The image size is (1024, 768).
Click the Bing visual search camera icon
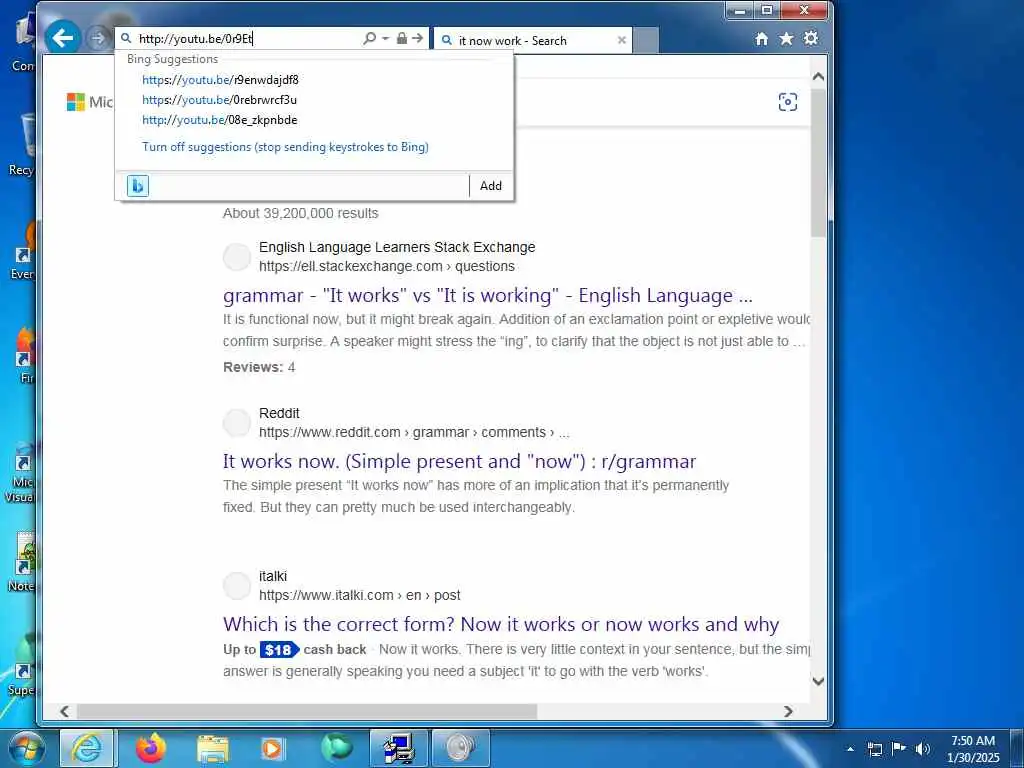pos(788,102)
